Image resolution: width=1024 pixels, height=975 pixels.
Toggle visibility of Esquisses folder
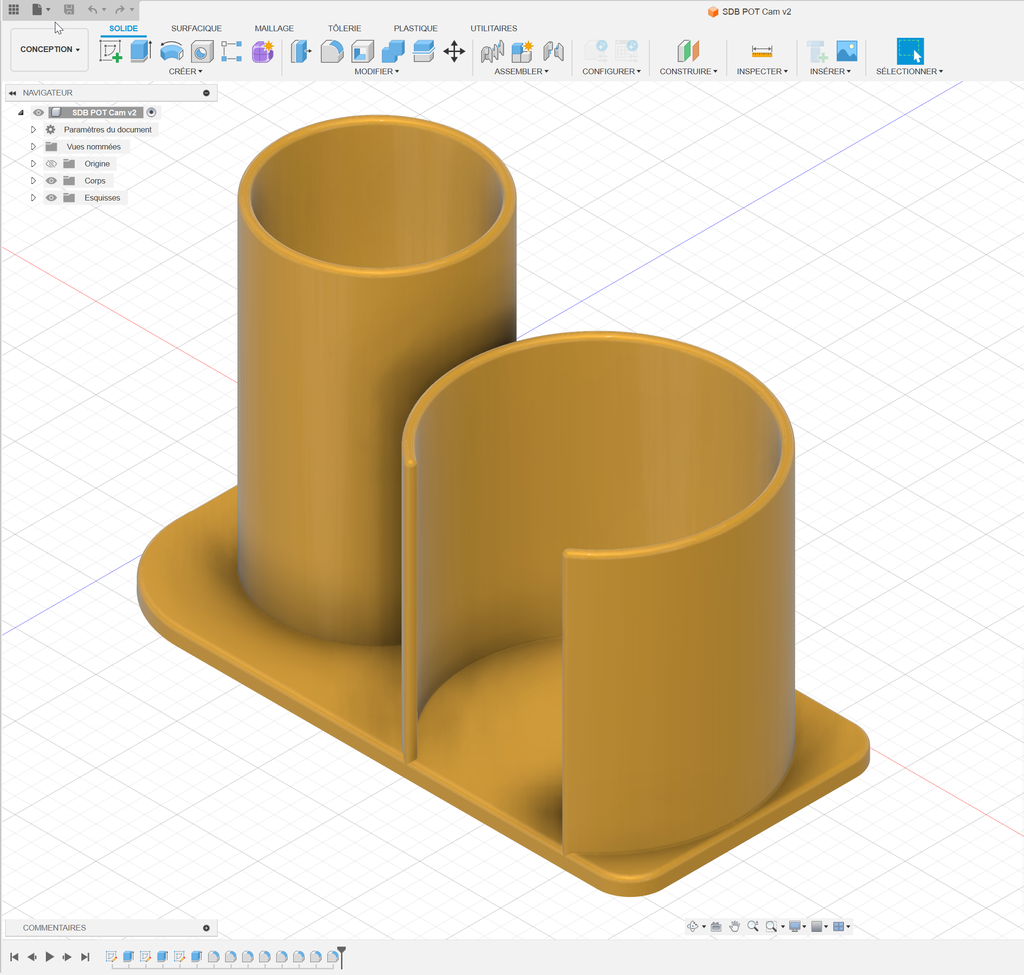(51, 198)
